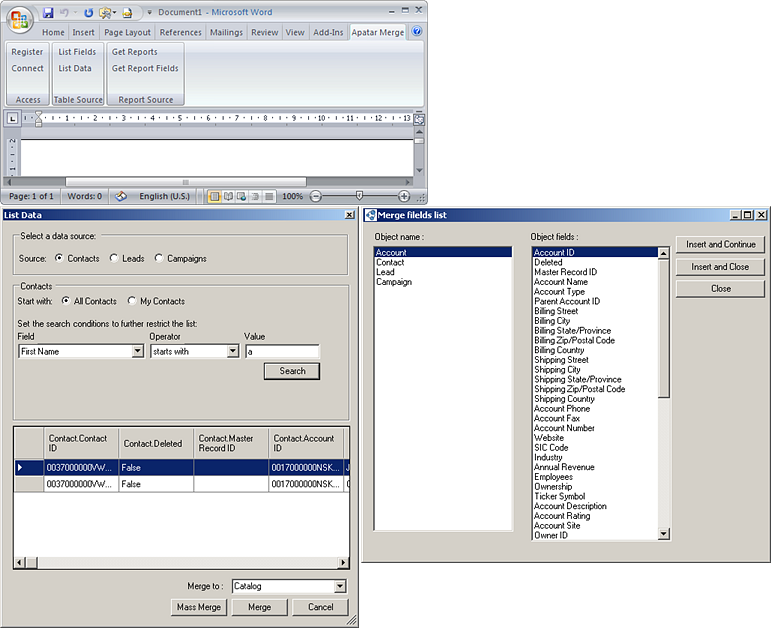Switch to Full Screen Reading view
Screen dimensions: 773x630
coord(228,196)
